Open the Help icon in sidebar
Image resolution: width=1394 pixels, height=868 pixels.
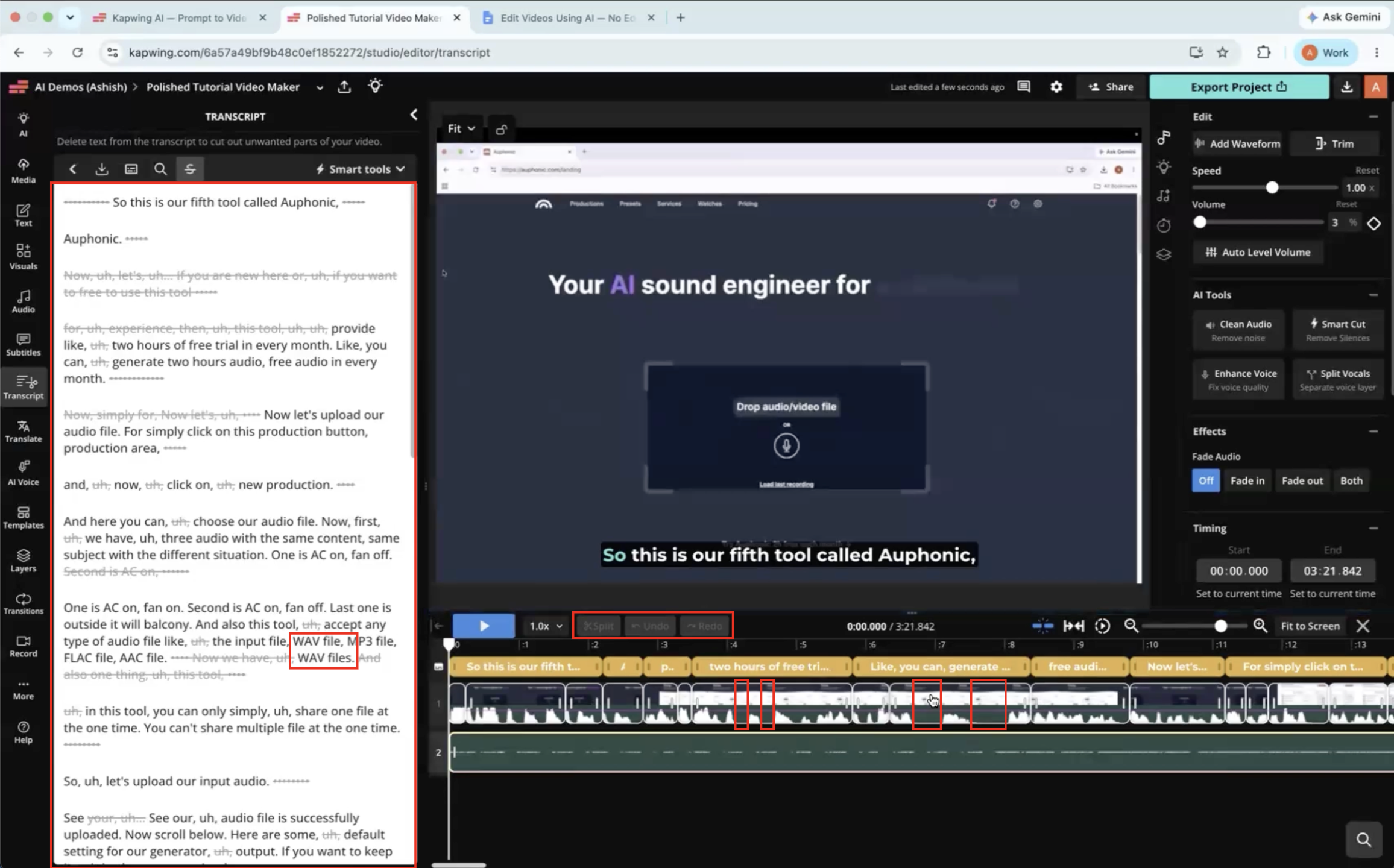tap(23, 732)
